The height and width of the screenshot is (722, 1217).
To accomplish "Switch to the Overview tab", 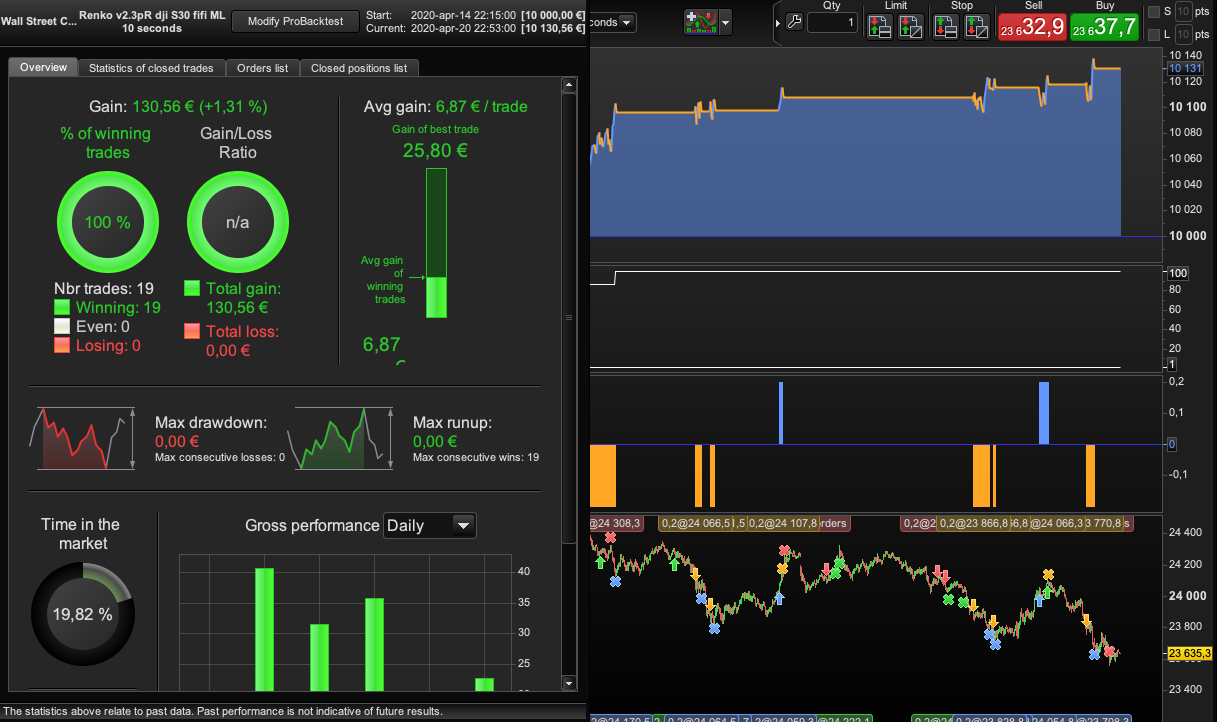I will pos(43,67).
